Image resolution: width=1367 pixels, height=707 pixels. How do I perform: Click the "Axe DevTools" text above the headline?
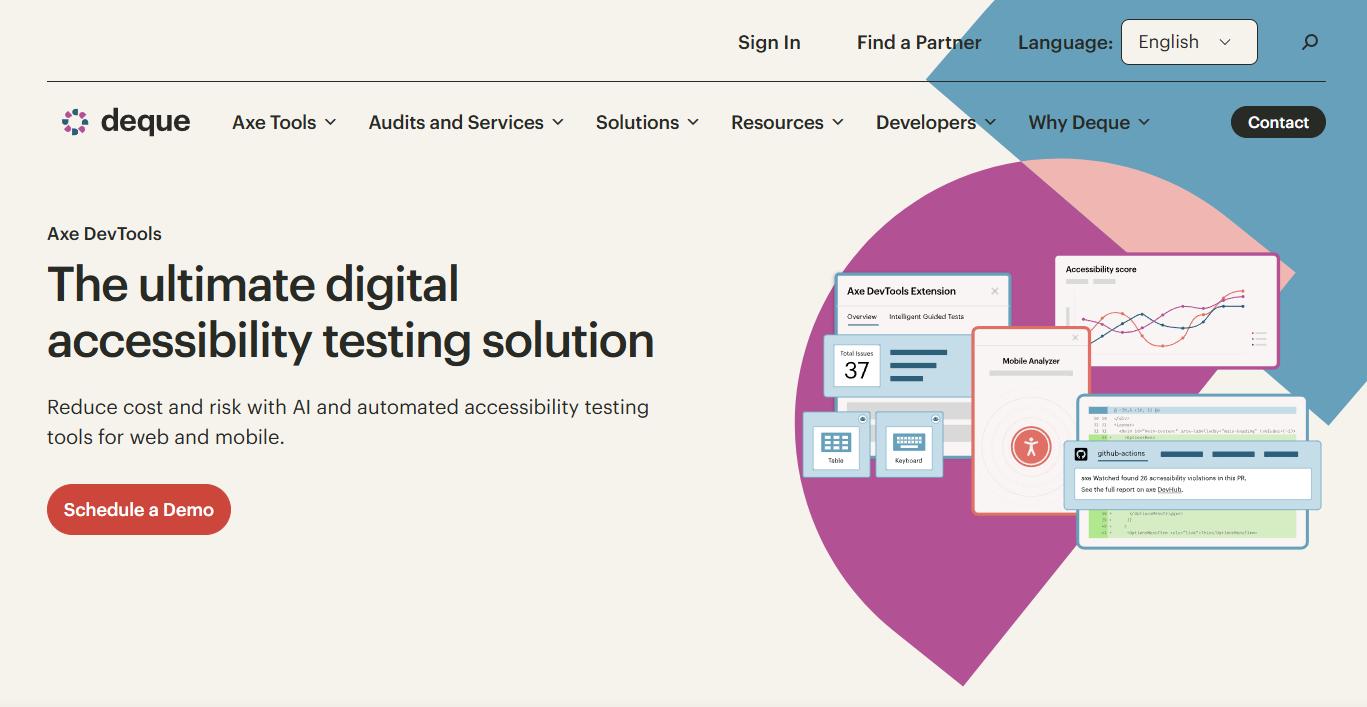point(104,234)
